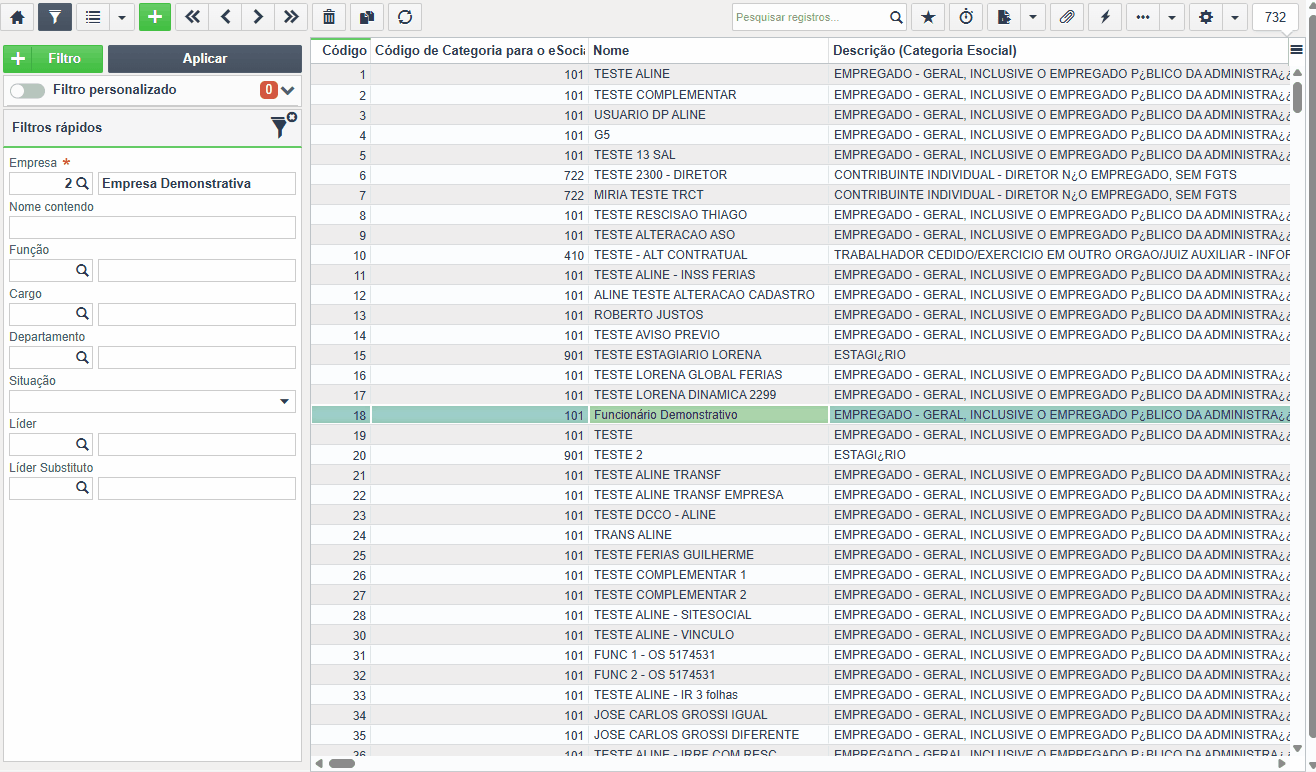Delete the selected record with trash icon
Screen dimensions: 1316x772
tap(329, 17)
